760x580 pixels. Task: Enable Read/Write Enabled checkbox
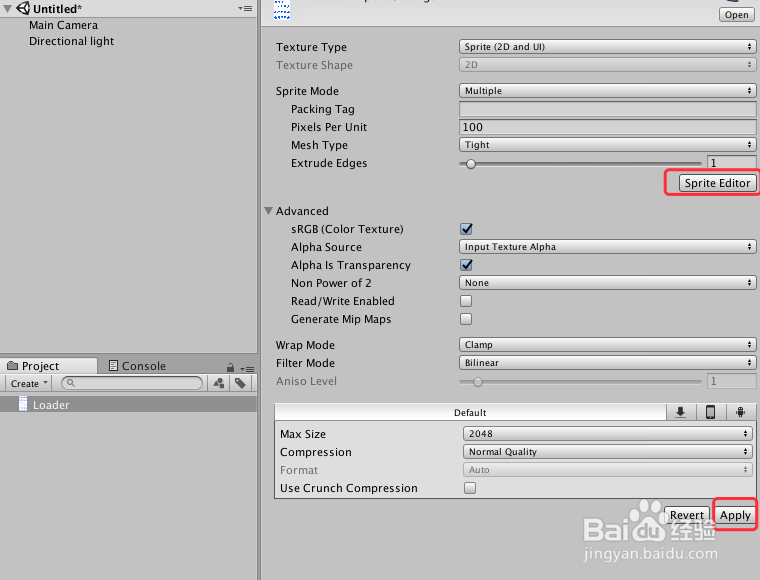466,301
